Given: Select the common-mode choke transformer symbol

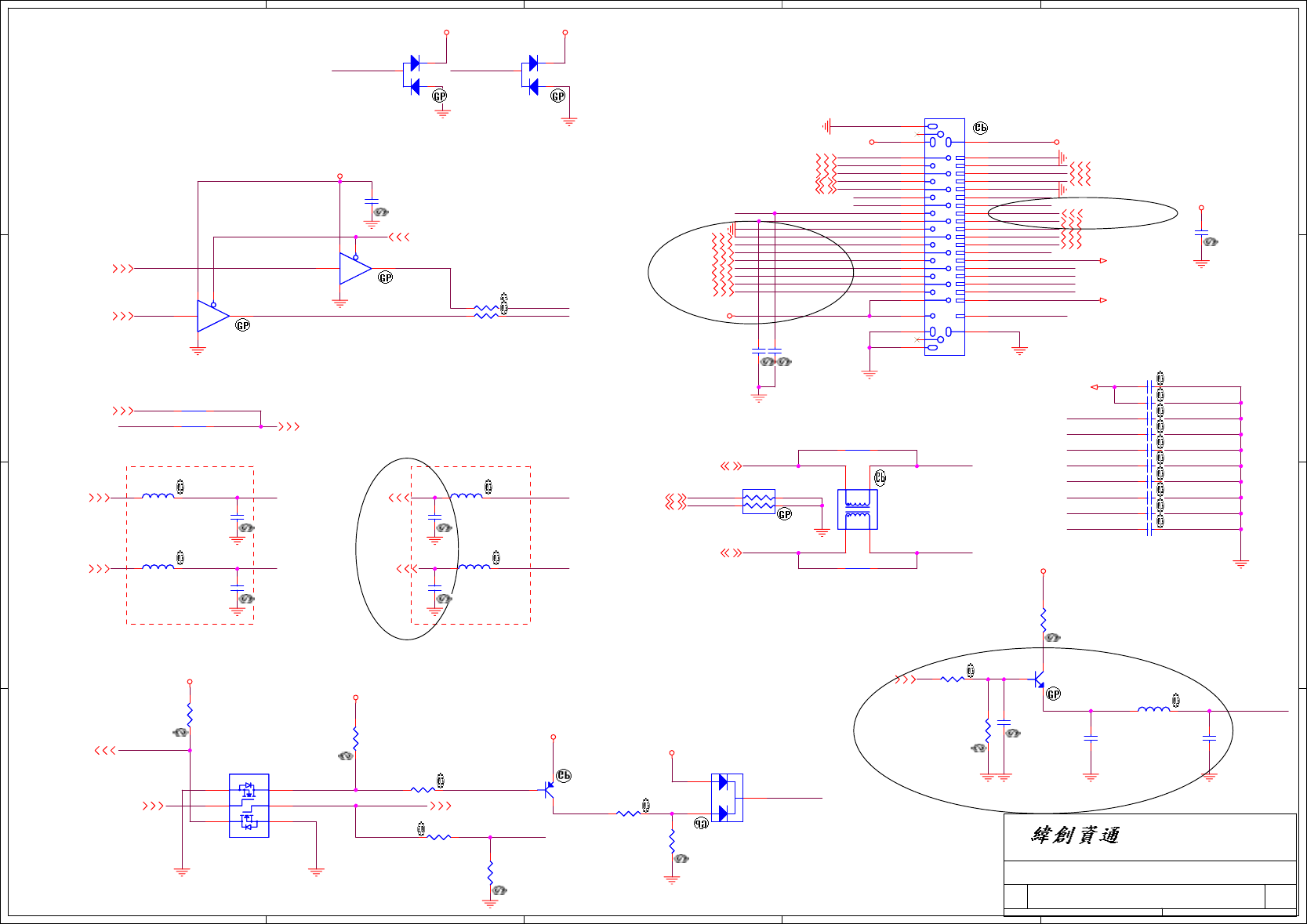Looking at the screenshot, I should [857, 509].
